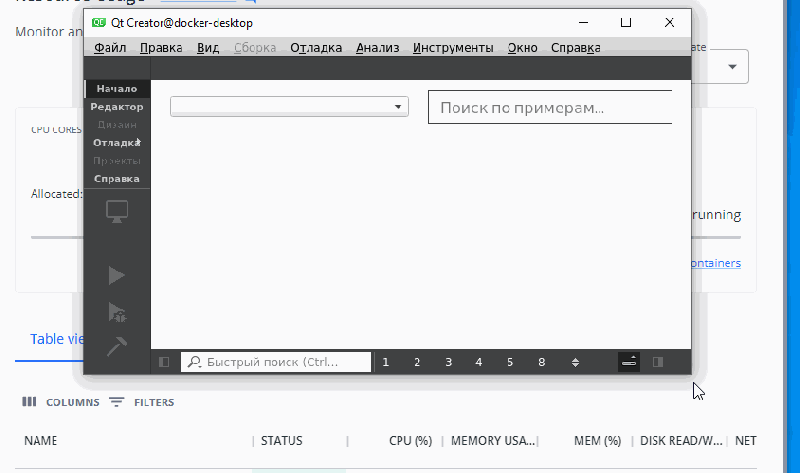Image resolution: width=800 pixels, height=473 pixels.
Task: Maximize the Qt Creator window
Action: pos(626,23)
